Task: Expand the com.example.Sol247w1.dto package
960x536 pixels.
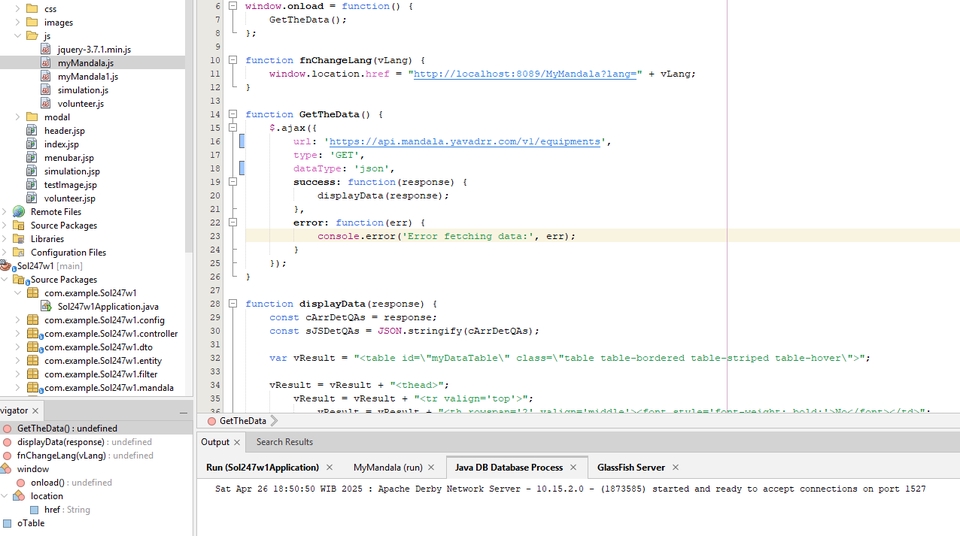Action: pos(18,347)
